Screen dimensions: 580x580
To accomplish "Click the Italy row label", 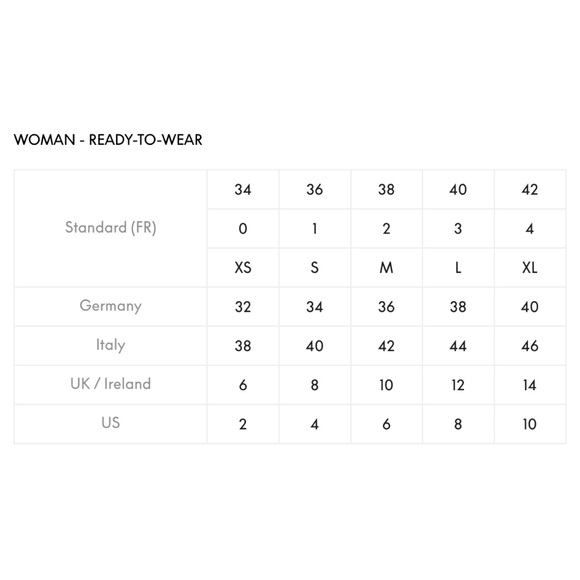I will (111, 345).
